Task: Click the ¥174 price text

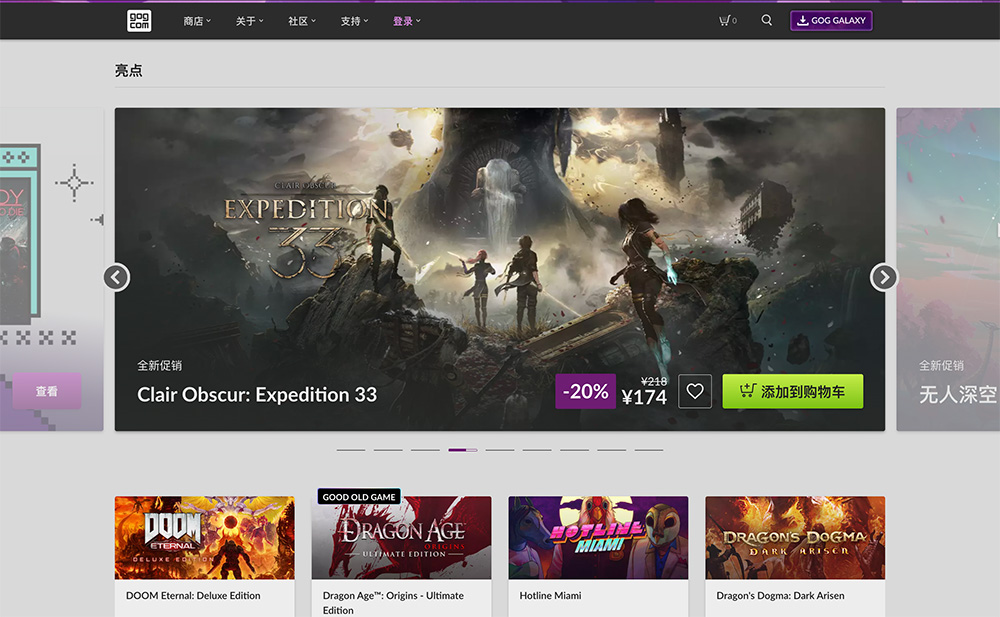Action: tap(644, 398)
